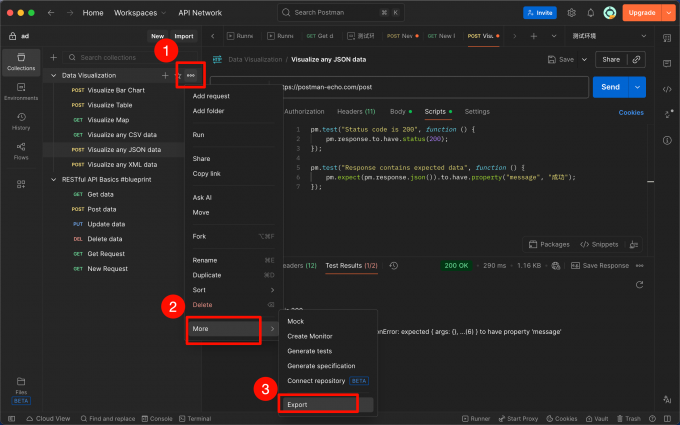Image resolution: width=680 pixels, height=425 pixels.
Task: Open the Console in status bar
Action: coord(157,418)
